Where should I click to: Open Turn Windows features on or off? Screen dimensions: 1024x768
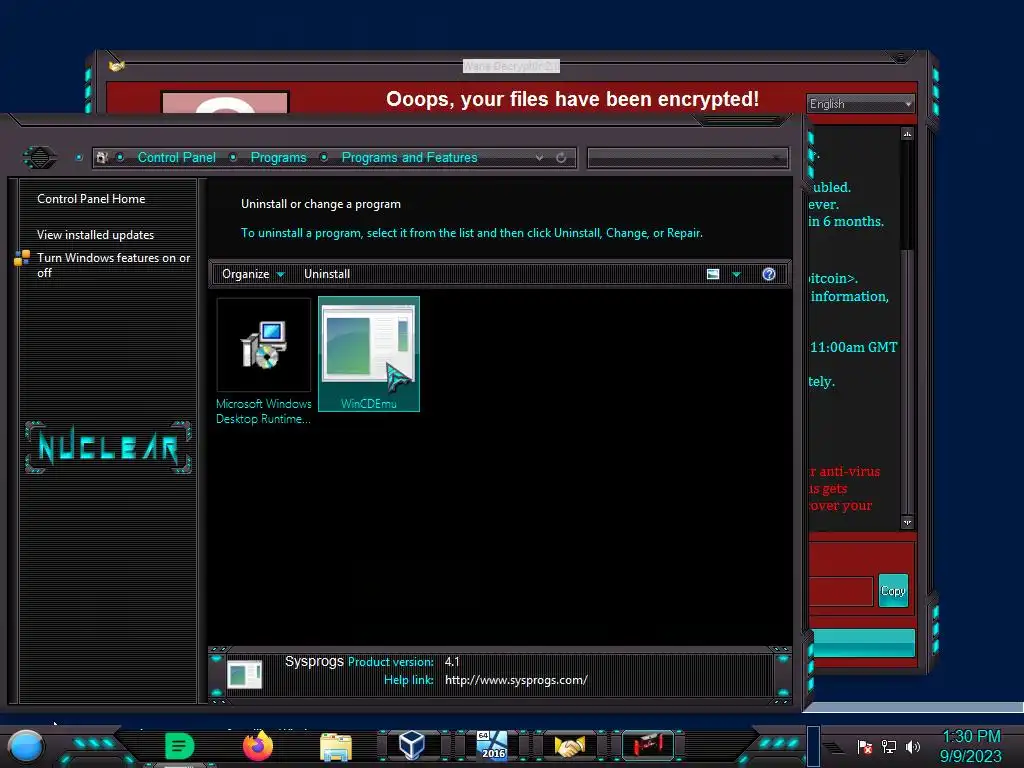[x=114, y=265]
